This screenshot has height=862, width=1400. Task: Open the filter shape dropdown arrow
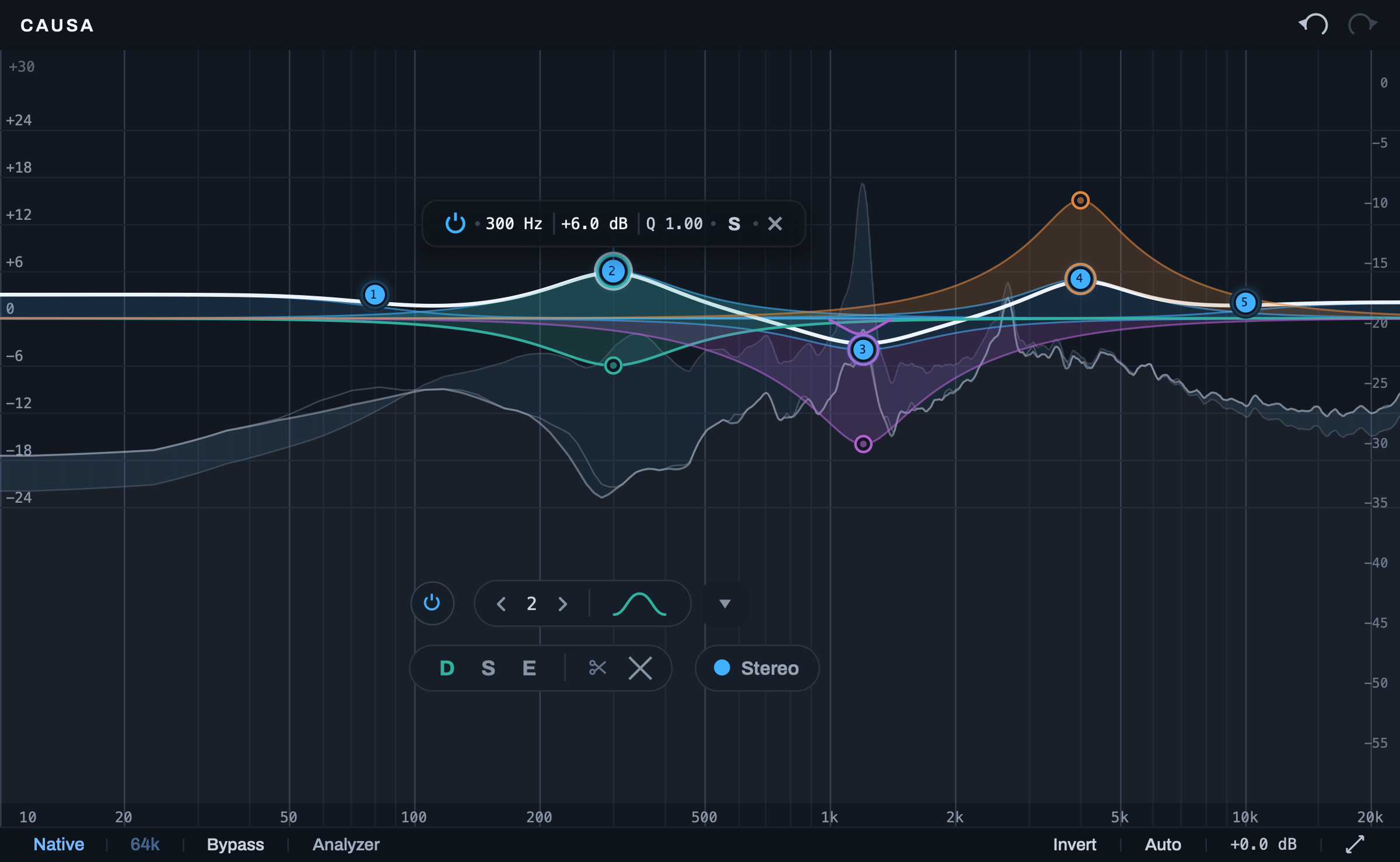[x=724, y=604]
